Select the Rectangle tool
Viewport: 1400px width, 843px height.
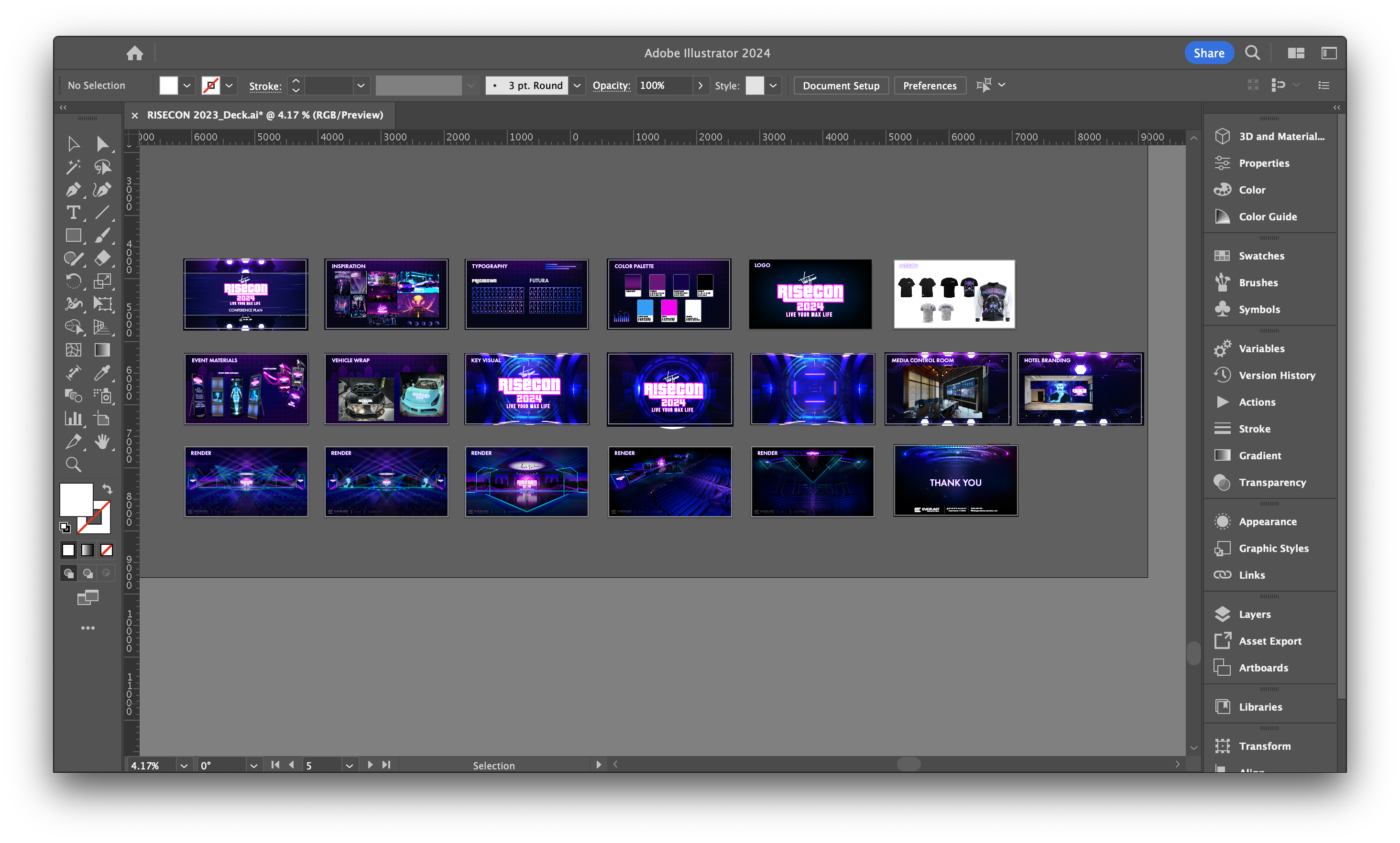click(73, 235)
